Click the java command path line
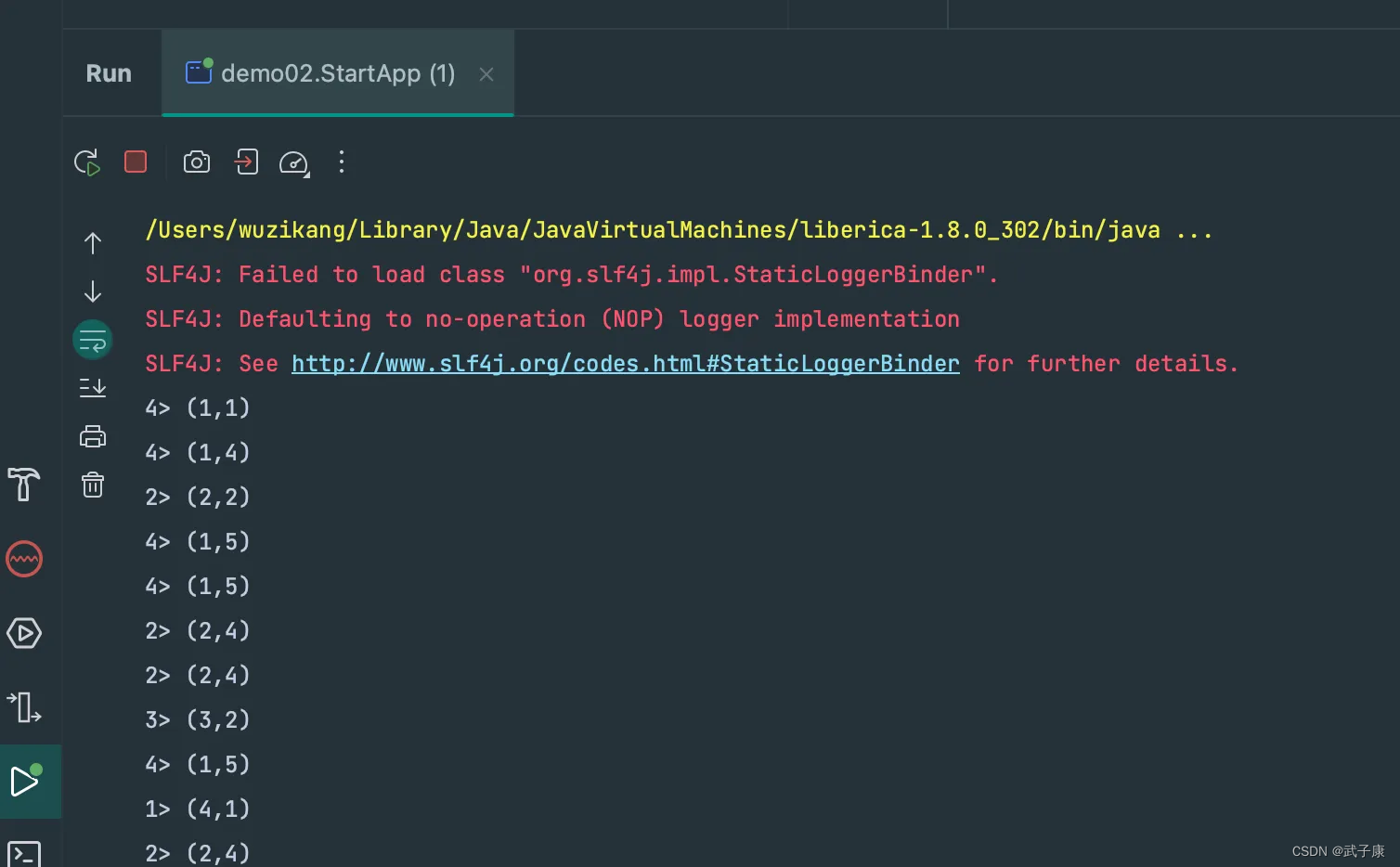The image size is (1400, 867). tap(680, 230)
